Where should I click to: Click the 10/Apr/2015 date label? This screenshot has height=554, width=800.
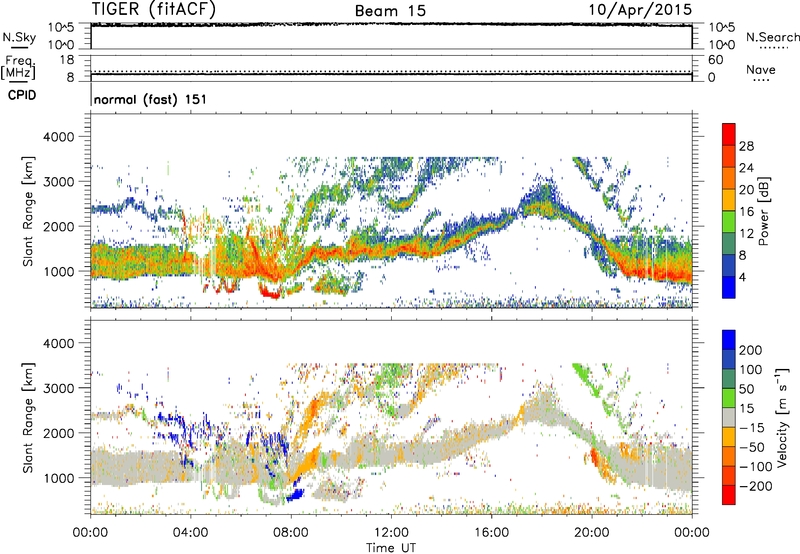(x=640, y=10)
